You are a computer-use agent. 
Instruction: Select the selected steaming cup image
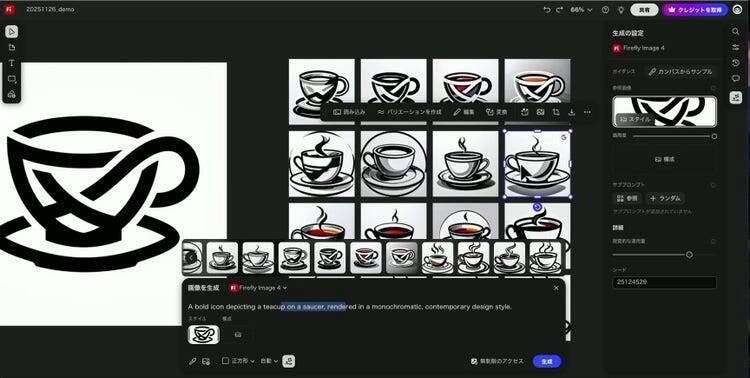point(537,164)
